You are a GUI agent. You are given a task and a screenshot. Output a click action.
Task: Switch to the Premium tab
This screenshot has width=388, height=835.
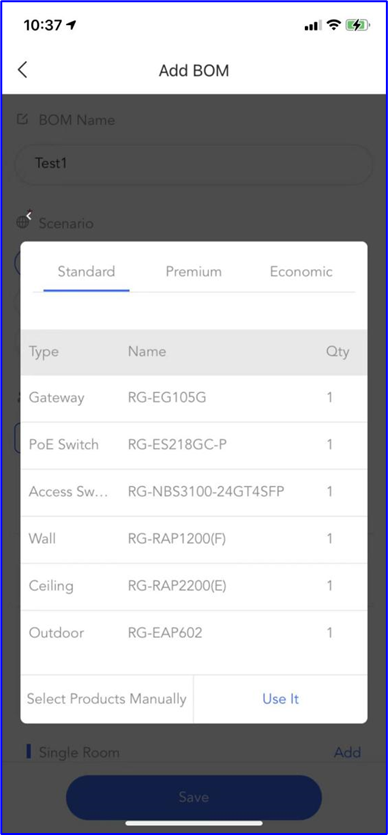pyautogui.click(x=194, y=272)
